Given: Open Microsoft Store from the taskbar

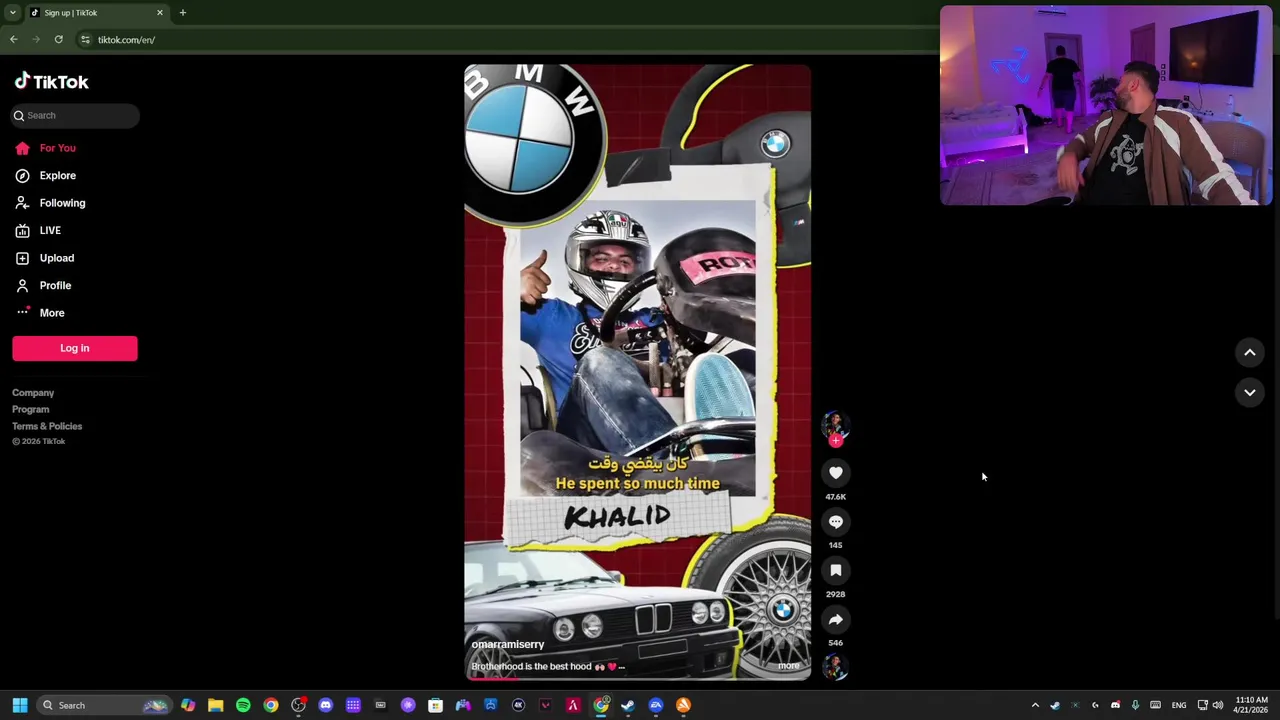Looking at the screenshot, I should pos(435,706).
